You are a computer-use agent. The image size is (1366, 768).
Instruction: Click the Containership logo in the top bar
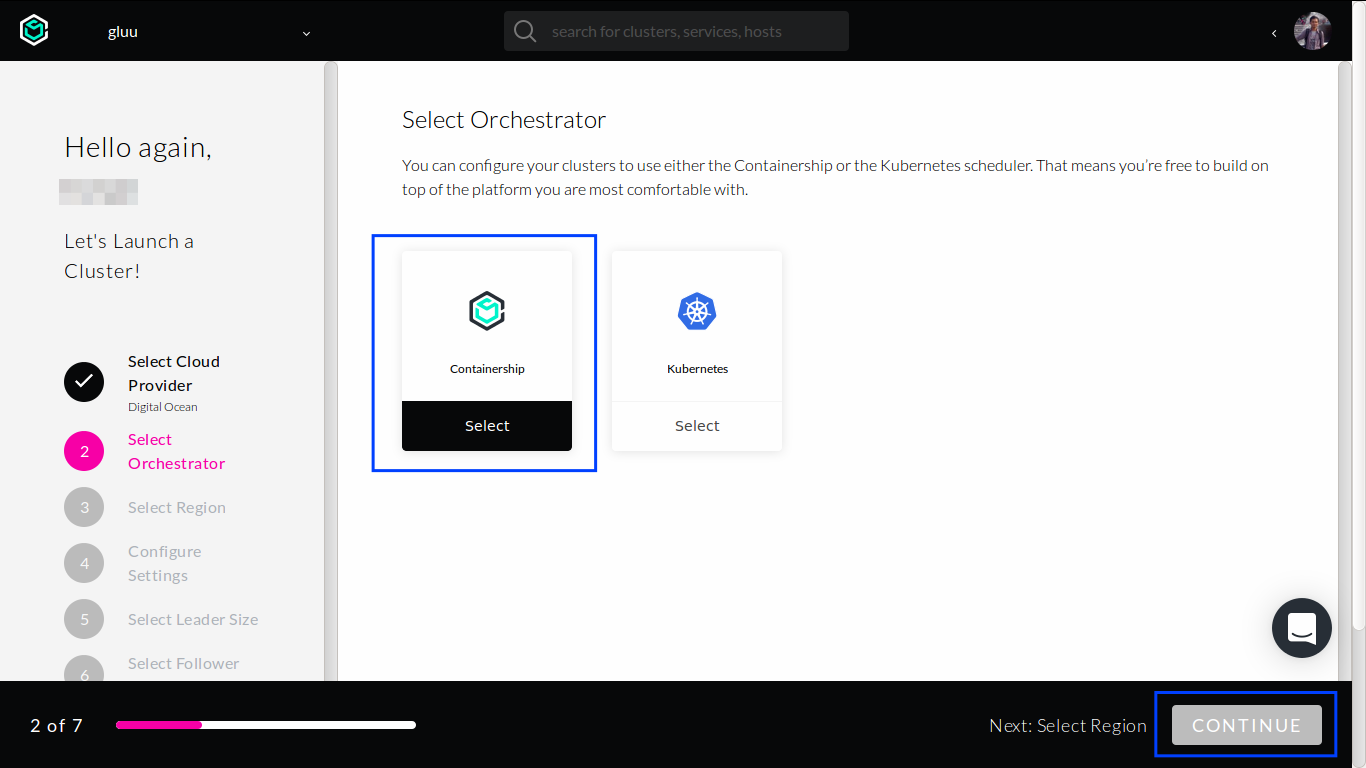tap(34, 30)
